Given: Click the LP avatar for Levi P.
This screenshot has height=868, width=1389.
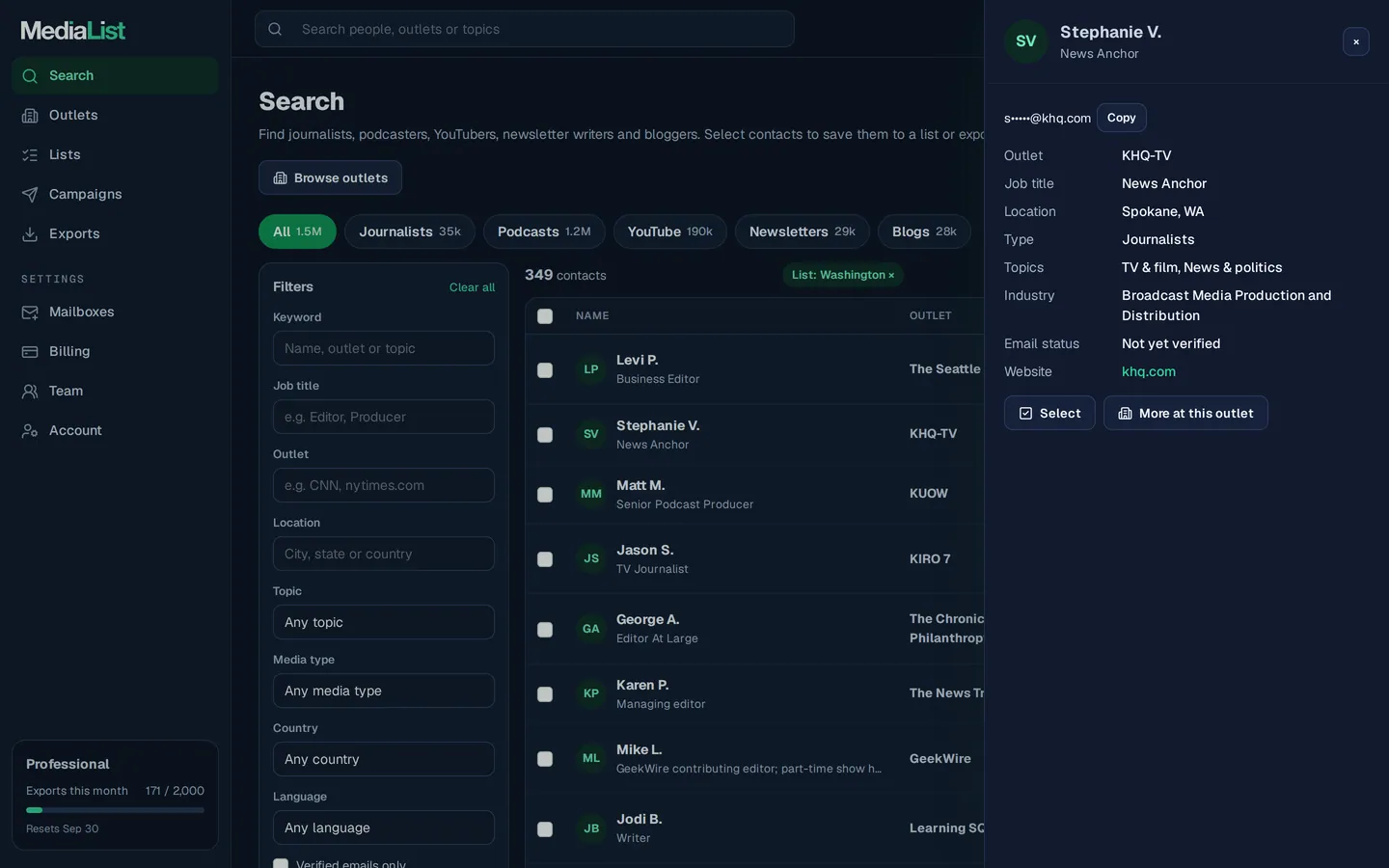Looking at the screenshot, I should [x=591, y=369].
